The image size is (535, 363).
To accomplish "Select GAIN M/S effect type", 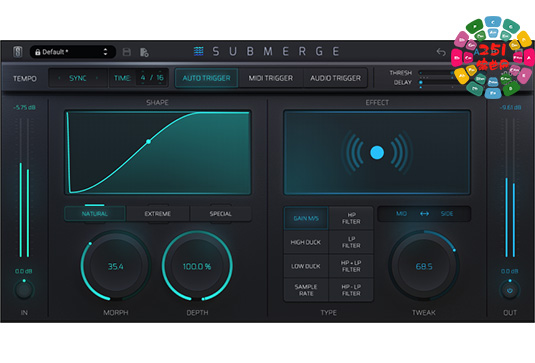I will pos(306,218).
